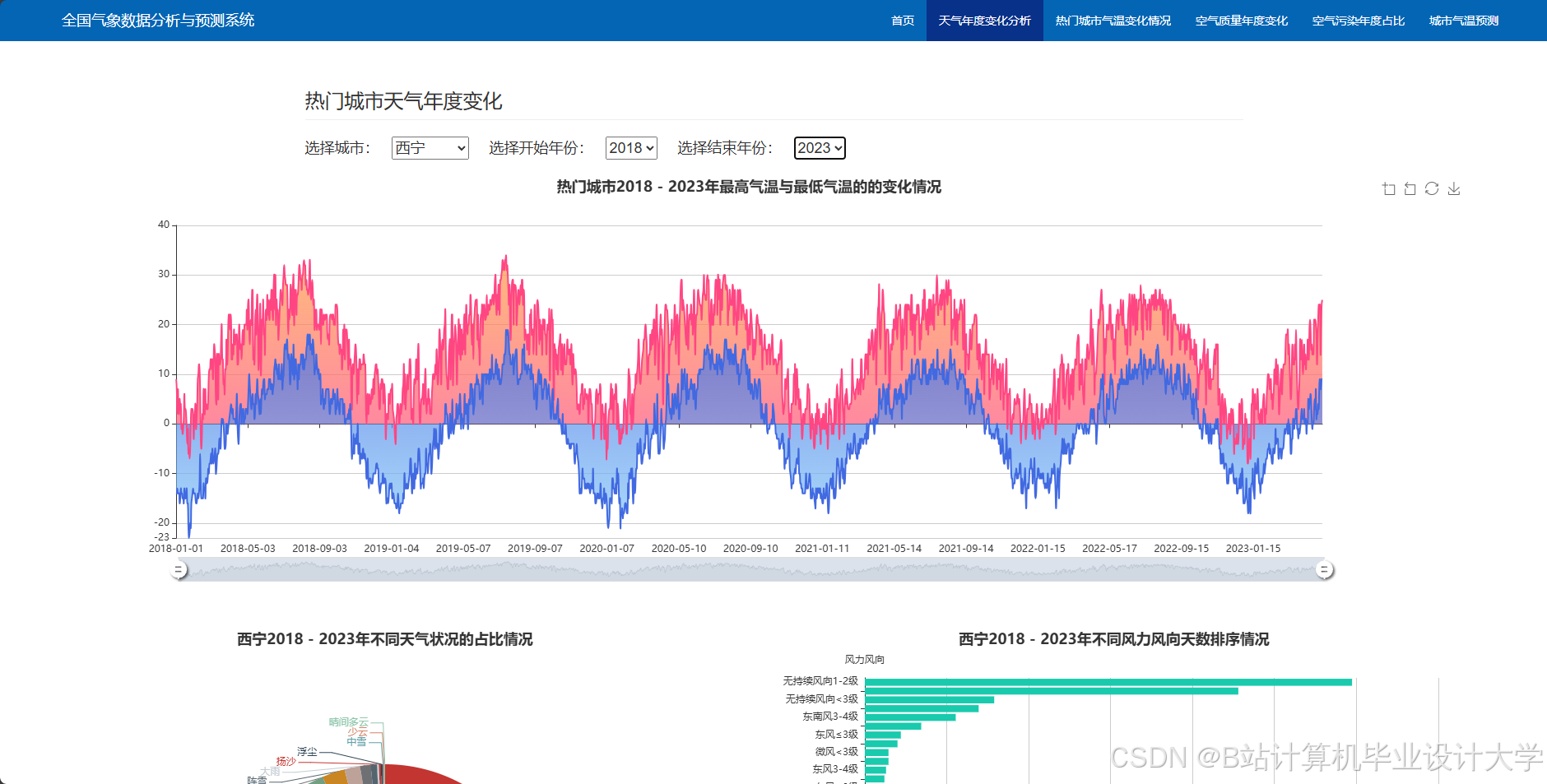Click the 少云 pie label
The image size is (1547, 784).
357,732
